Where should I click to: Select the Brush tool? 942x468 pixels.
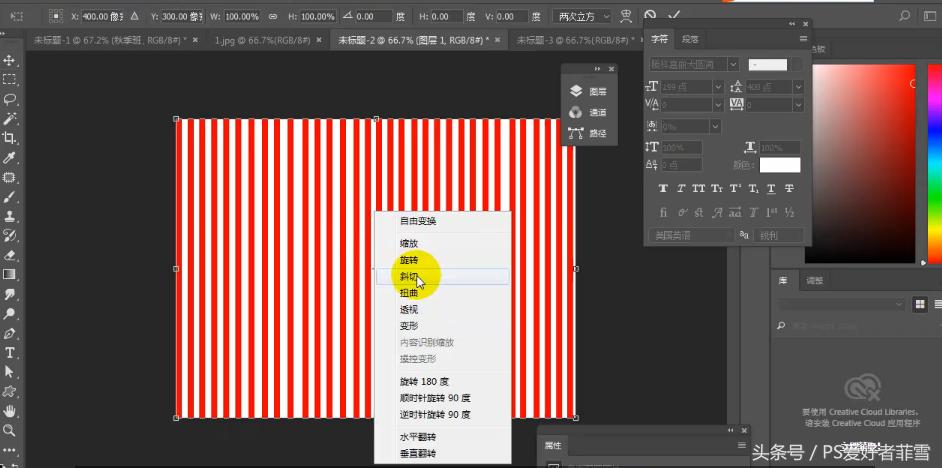tap(9, 196)
